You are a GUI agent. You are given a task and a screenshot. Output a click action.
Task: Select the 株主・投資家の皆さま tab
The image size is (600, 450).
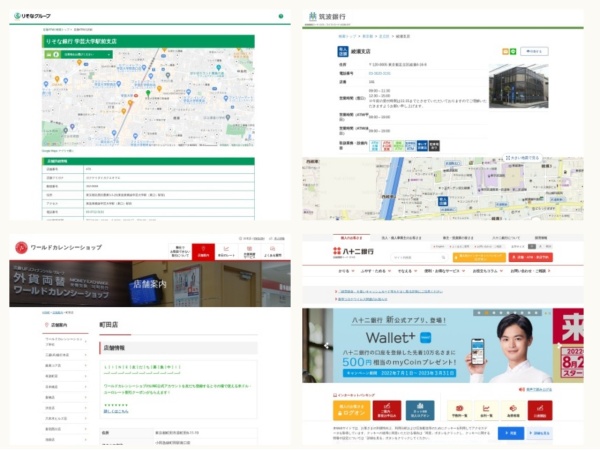click(x=458, y=238)
